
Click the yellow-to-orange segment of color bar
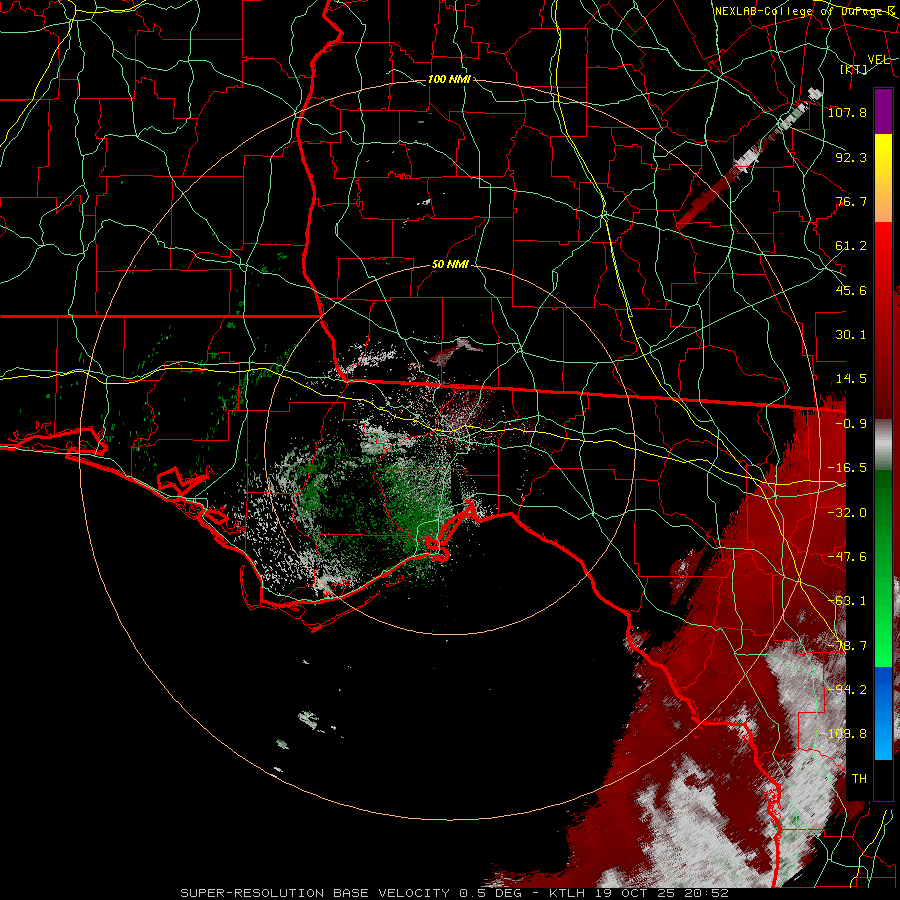(883, 178)
